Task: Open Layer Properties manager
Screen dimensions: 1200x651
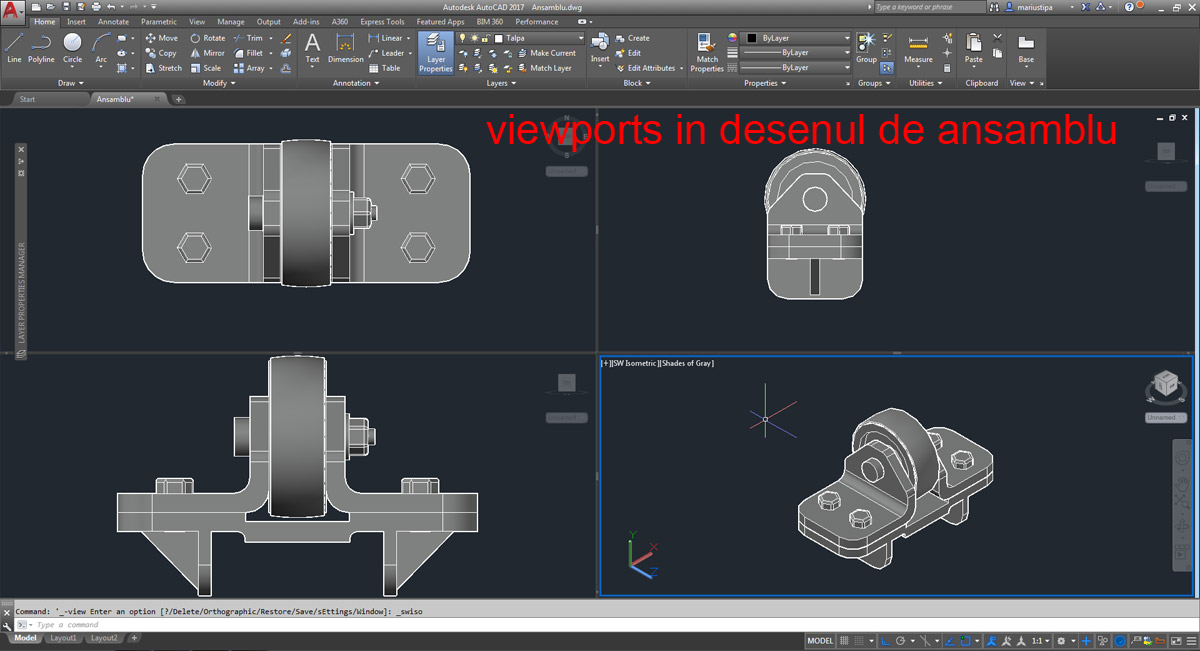Action: pyautogui.click(x=436, y=52)
